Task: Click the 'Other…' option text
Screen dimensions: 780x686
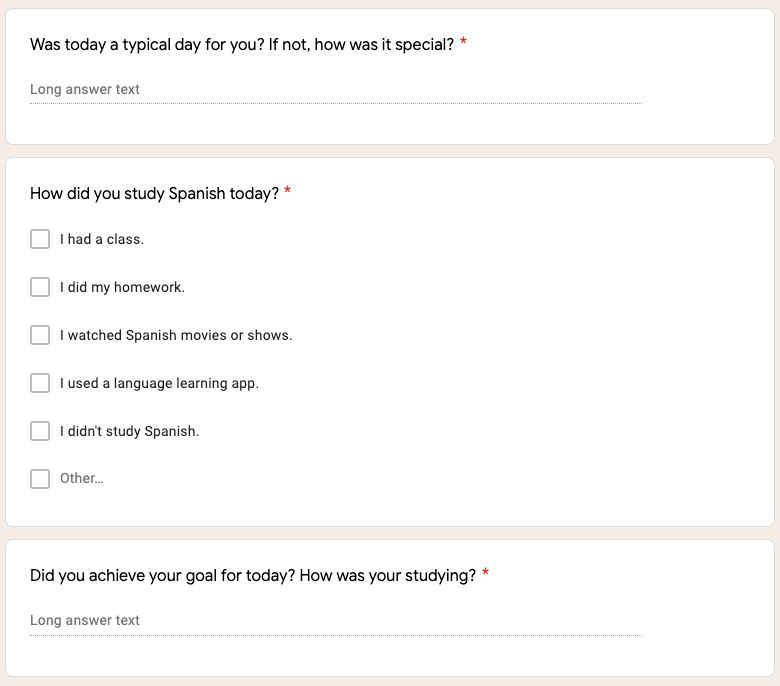Action: click(81, 478)
